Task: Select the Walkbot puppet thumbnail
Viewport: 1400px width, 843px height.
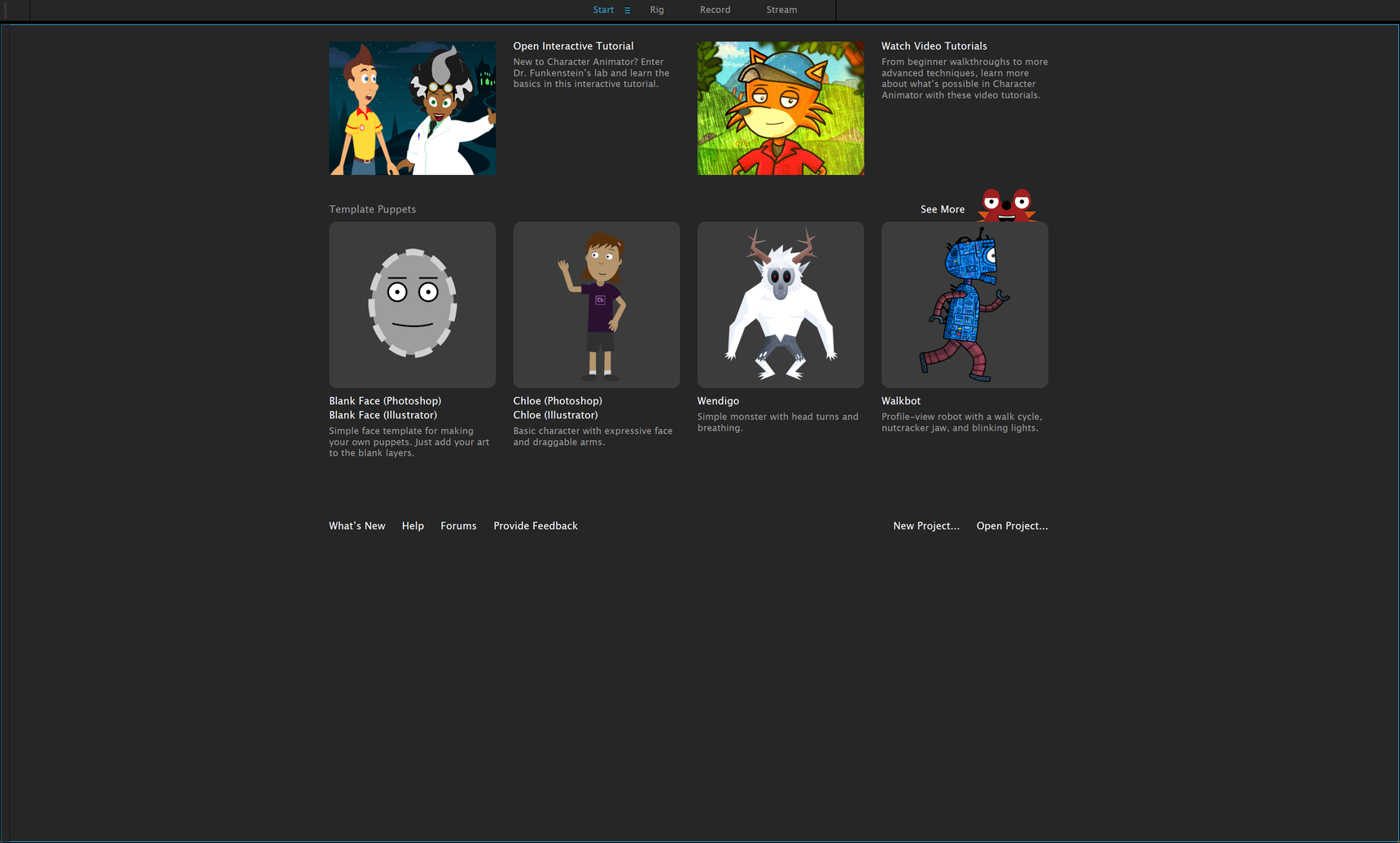Action: point(965,304)
